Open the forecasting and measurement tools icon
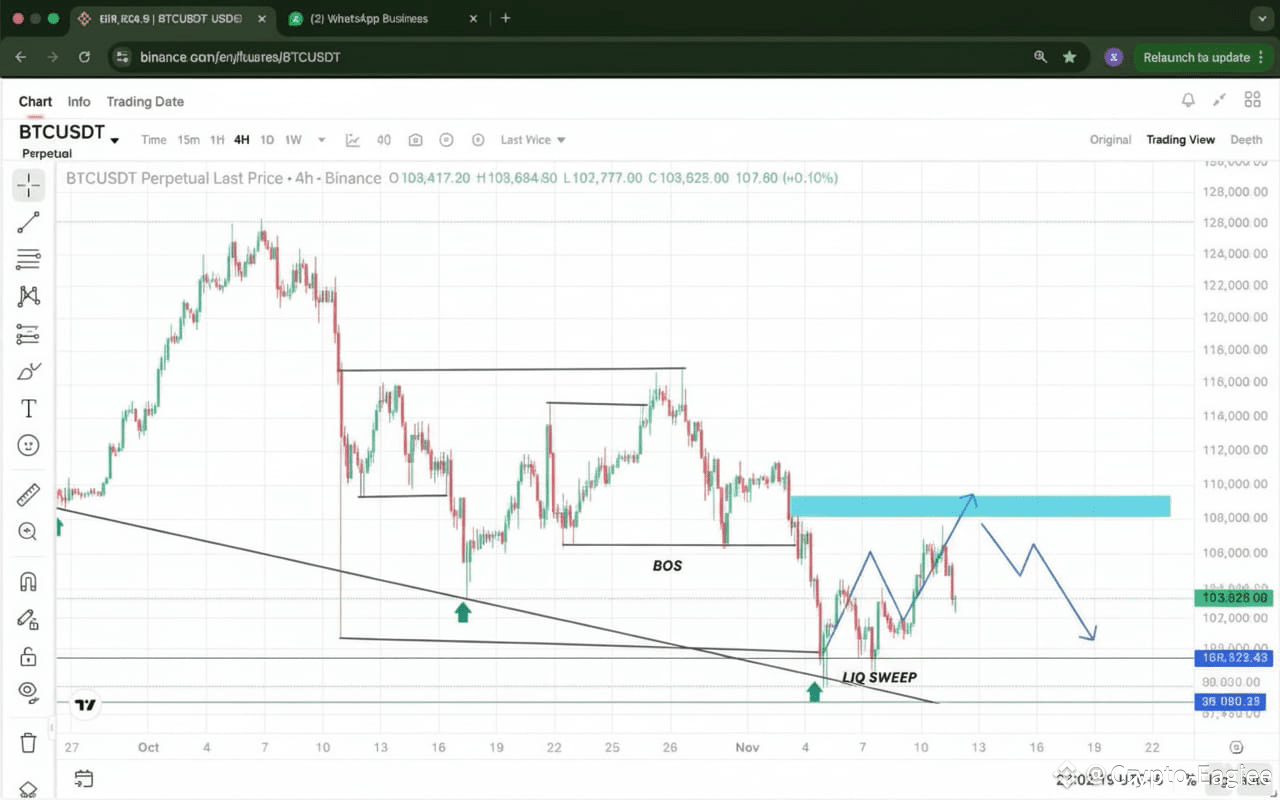 click(28, 334)
